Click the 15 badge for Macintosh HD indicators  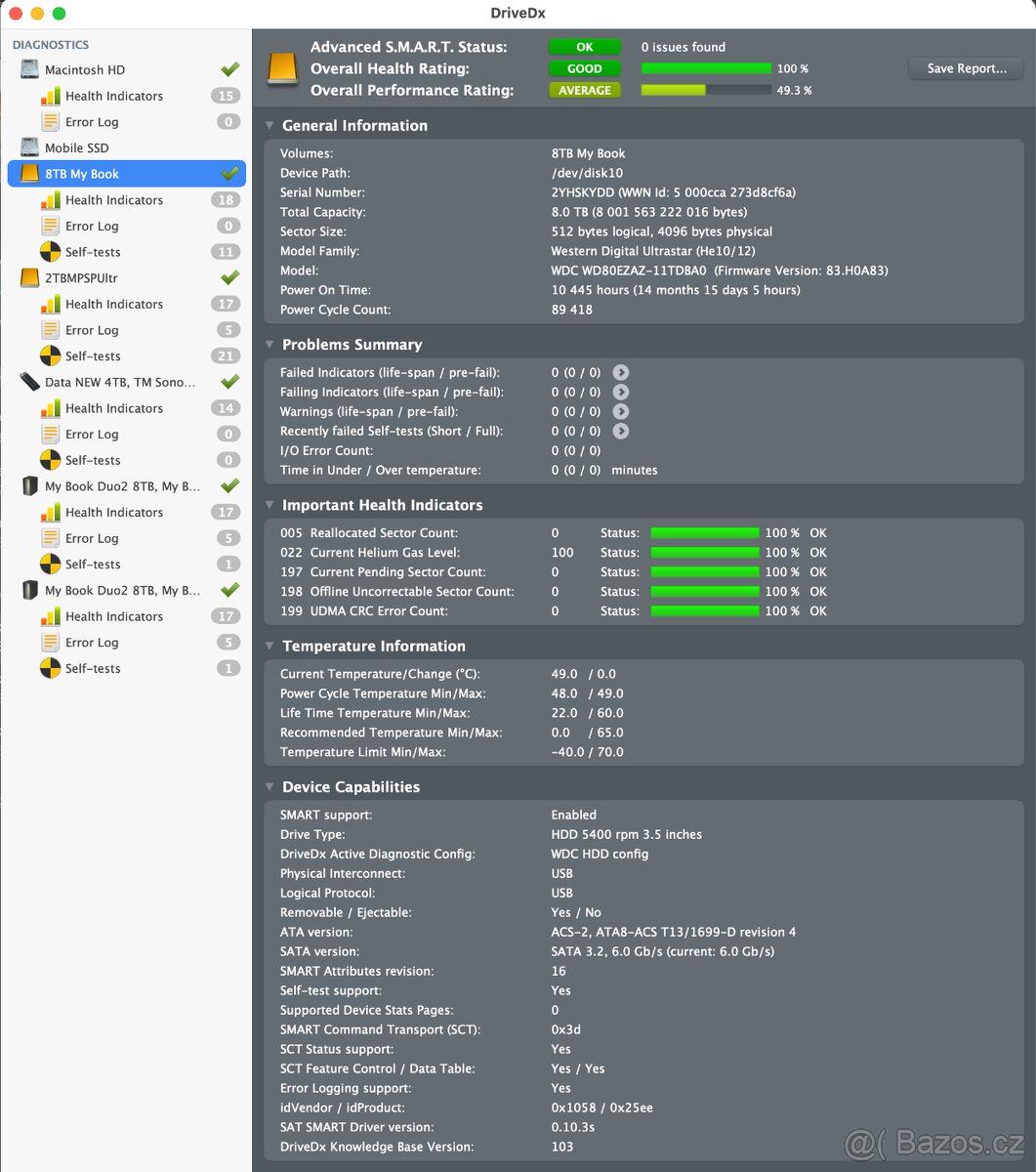click(226, 96)
